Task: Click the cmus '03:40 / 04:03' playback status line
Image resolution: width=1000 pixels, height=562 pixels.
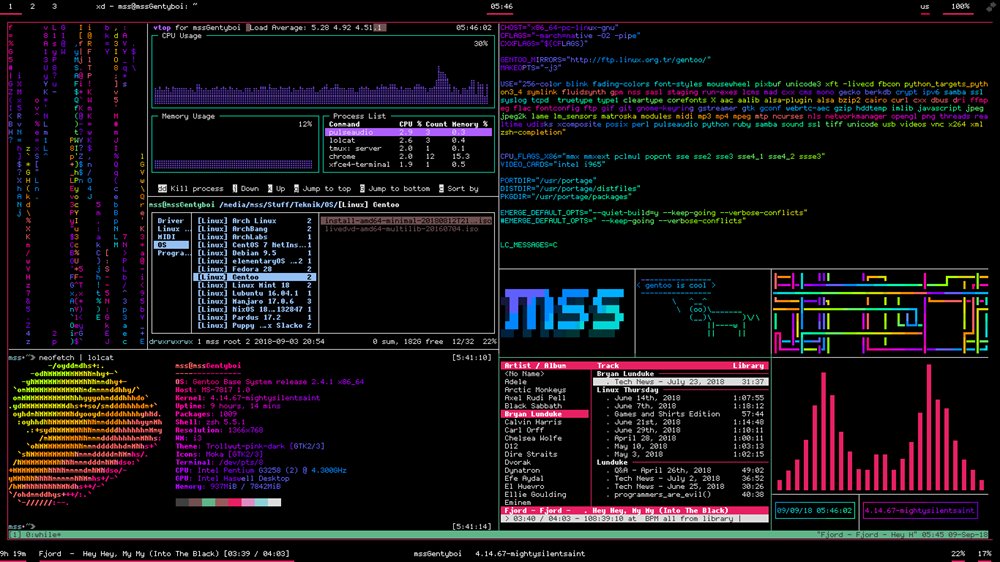Action: tap(635, 519)
